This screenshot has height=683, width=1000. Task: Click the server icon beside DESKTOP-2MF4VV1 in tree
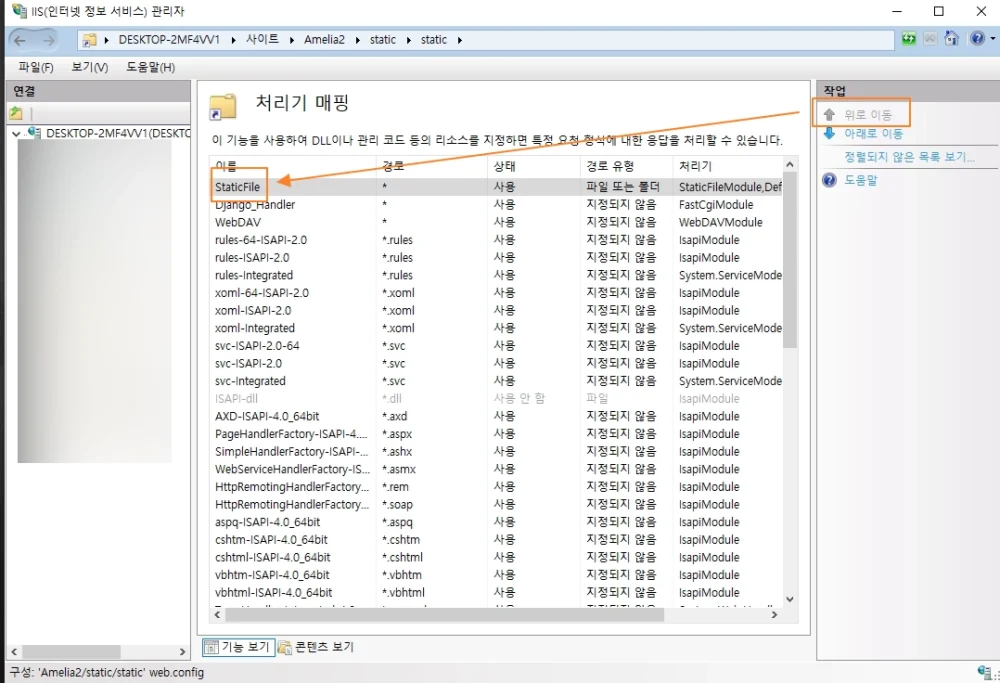click(x=34, y=133)
